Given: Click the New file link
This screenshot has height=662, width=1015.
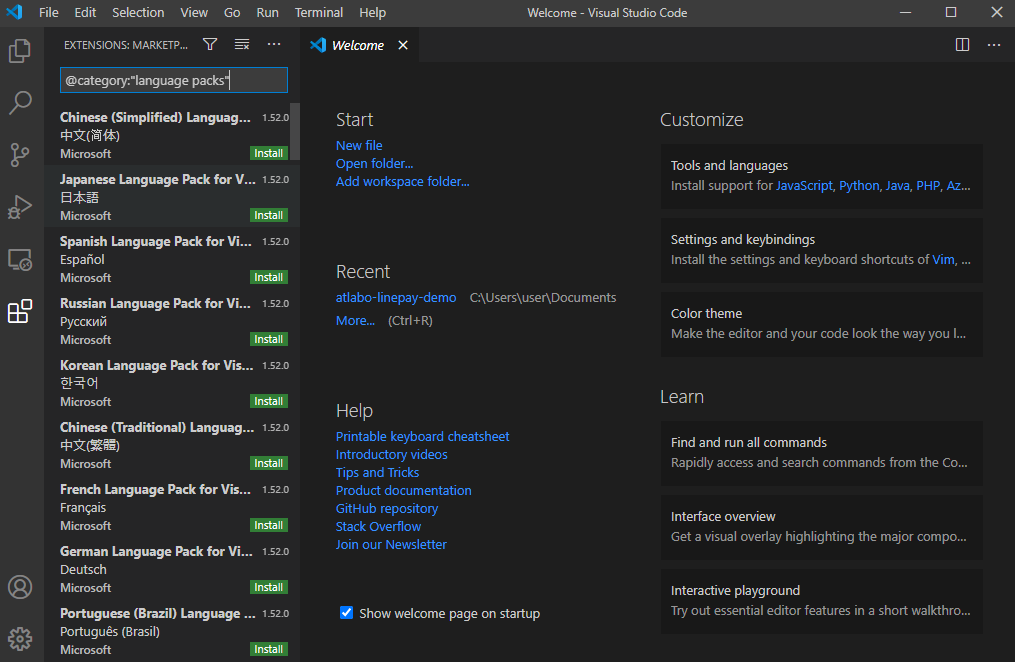Looking at the screenshot, I should [x=359, y=146].
